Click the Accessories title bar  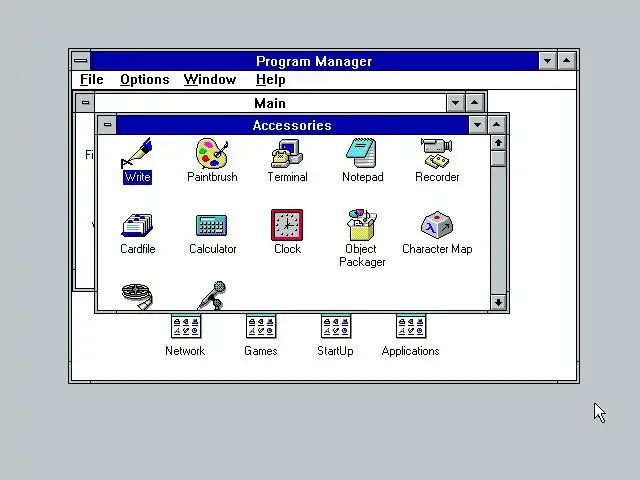click(292, 125)
